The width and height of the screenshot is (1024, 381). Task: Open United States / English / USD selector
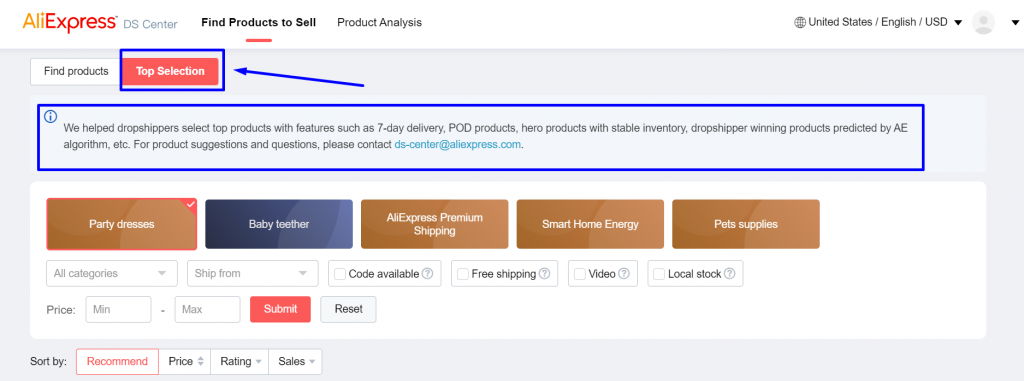[x=878, y=22]
